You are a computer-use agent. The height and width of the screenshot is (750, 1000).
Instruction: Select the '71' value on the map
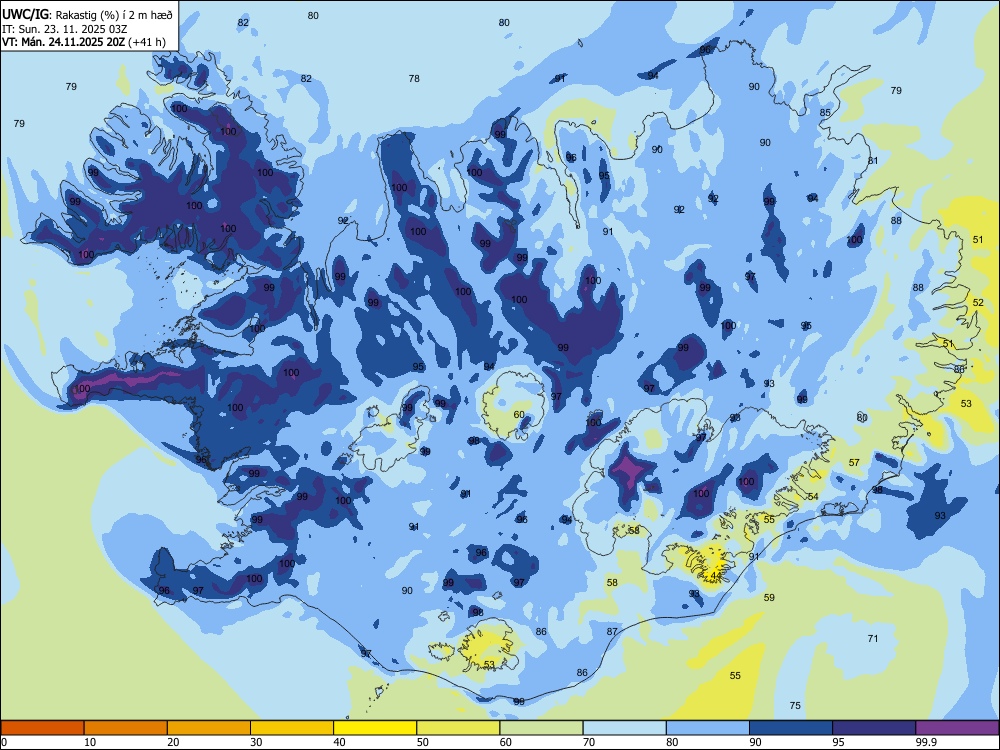(873, 638)
